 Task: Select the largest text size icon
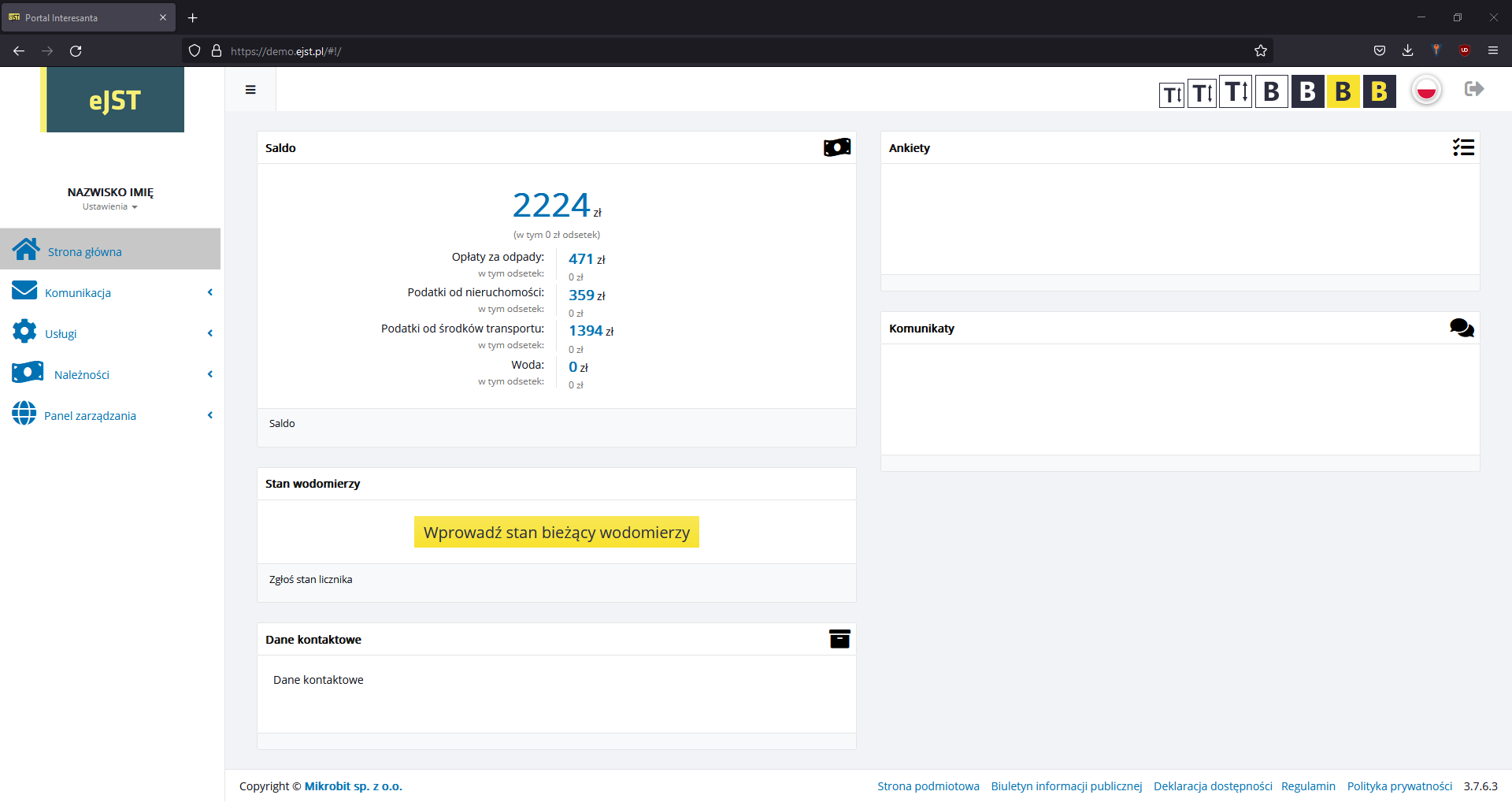1236,92
